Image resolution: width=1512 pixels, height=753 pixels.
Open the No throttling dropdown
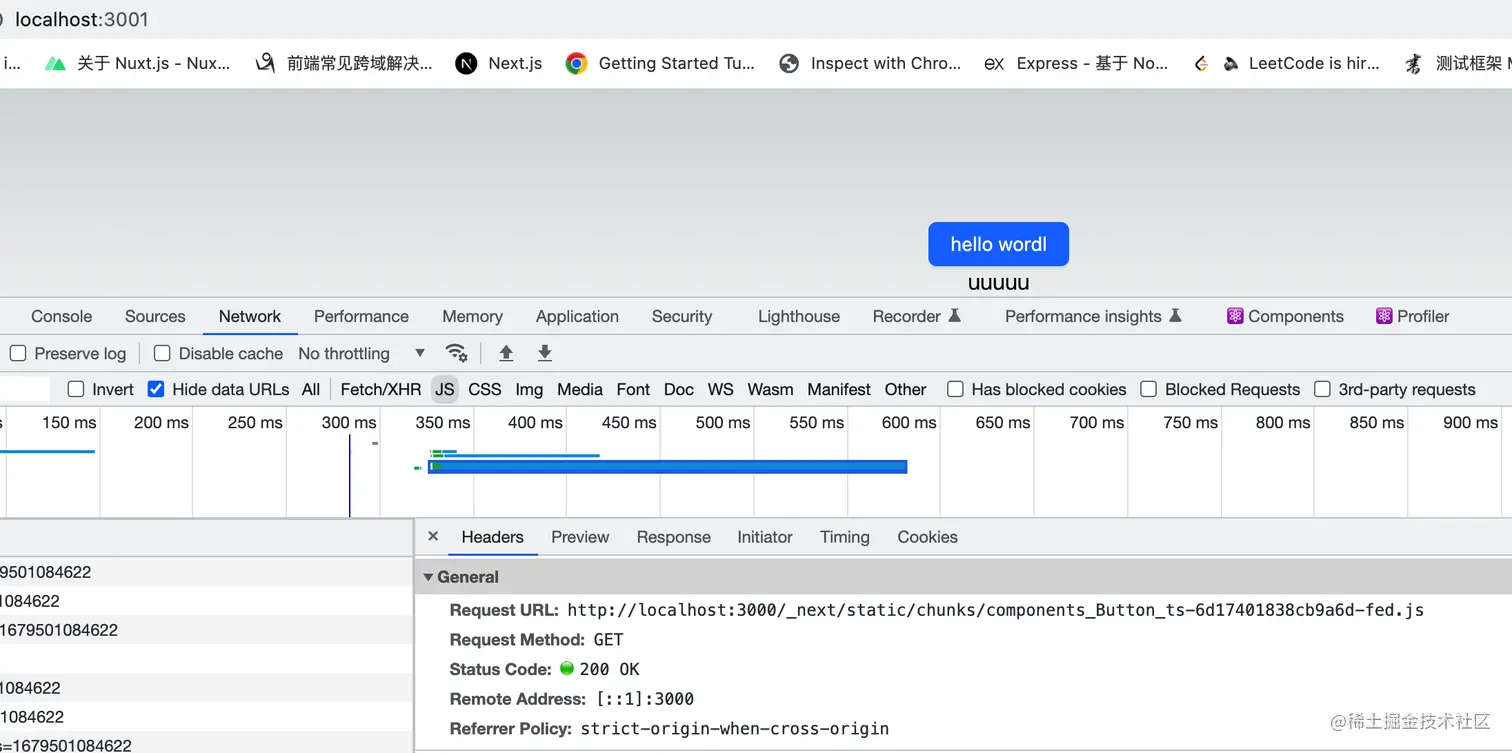[361, 353]
